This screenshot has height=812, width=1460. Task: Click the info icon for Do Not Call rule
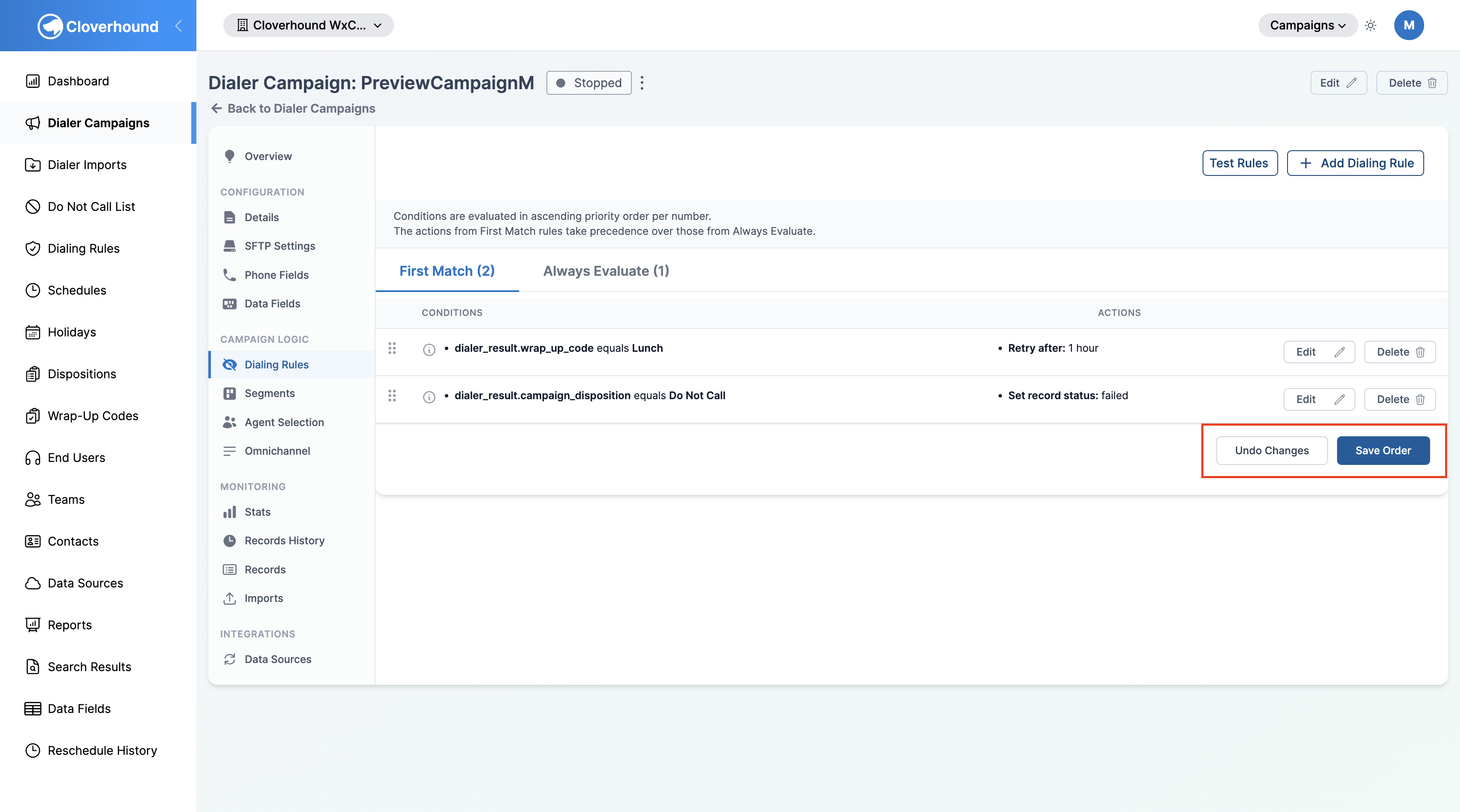point(429,397)
